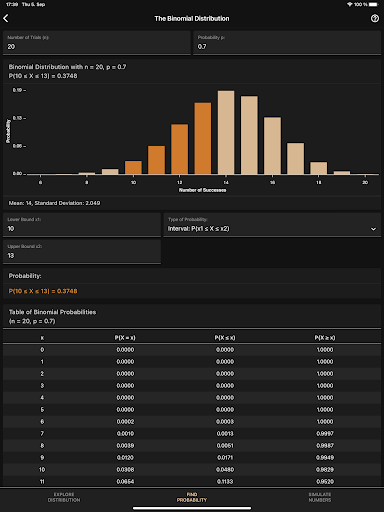Image resolution: width=384 pixels, height=512 pixels.
Task: Tap the back arrow icon
Action: click(6, 18)
